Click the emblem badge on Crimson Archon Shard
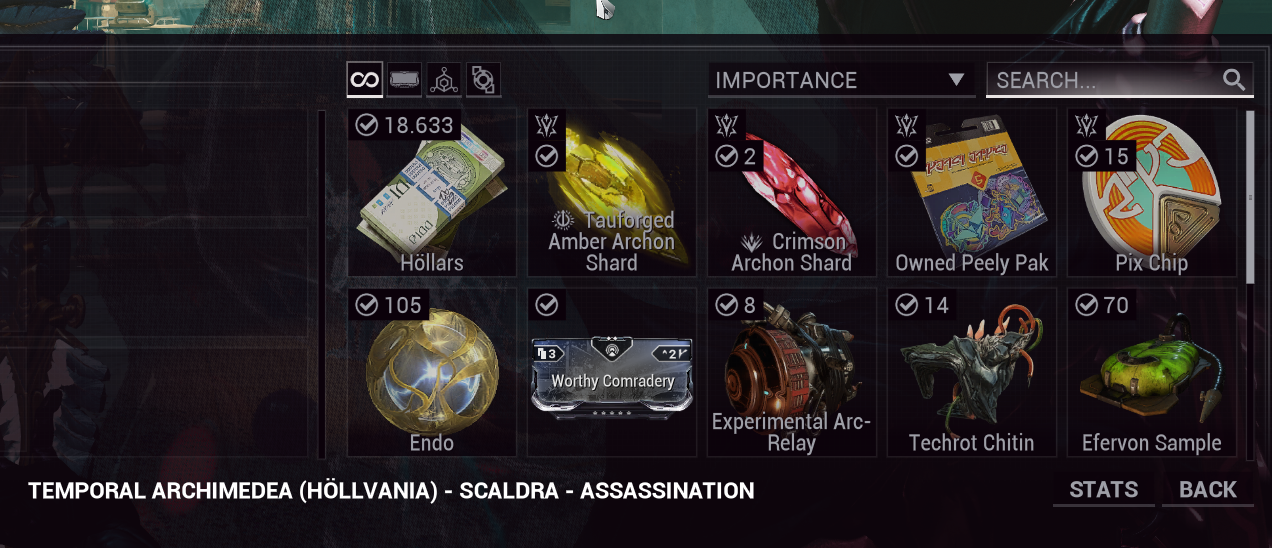Viewport: 1272px width, 548px height. [x=727, y=126]
